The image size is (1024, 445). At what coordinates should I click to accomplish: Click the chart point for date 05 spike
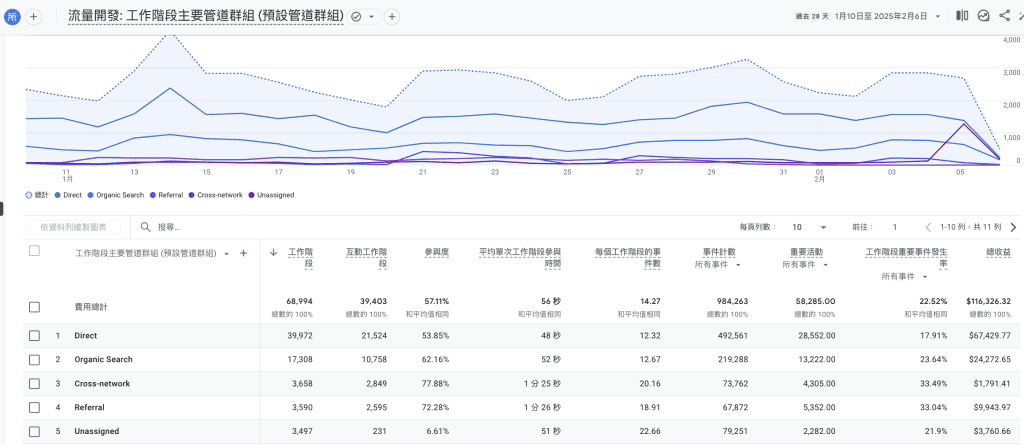[x=963, y=124]
